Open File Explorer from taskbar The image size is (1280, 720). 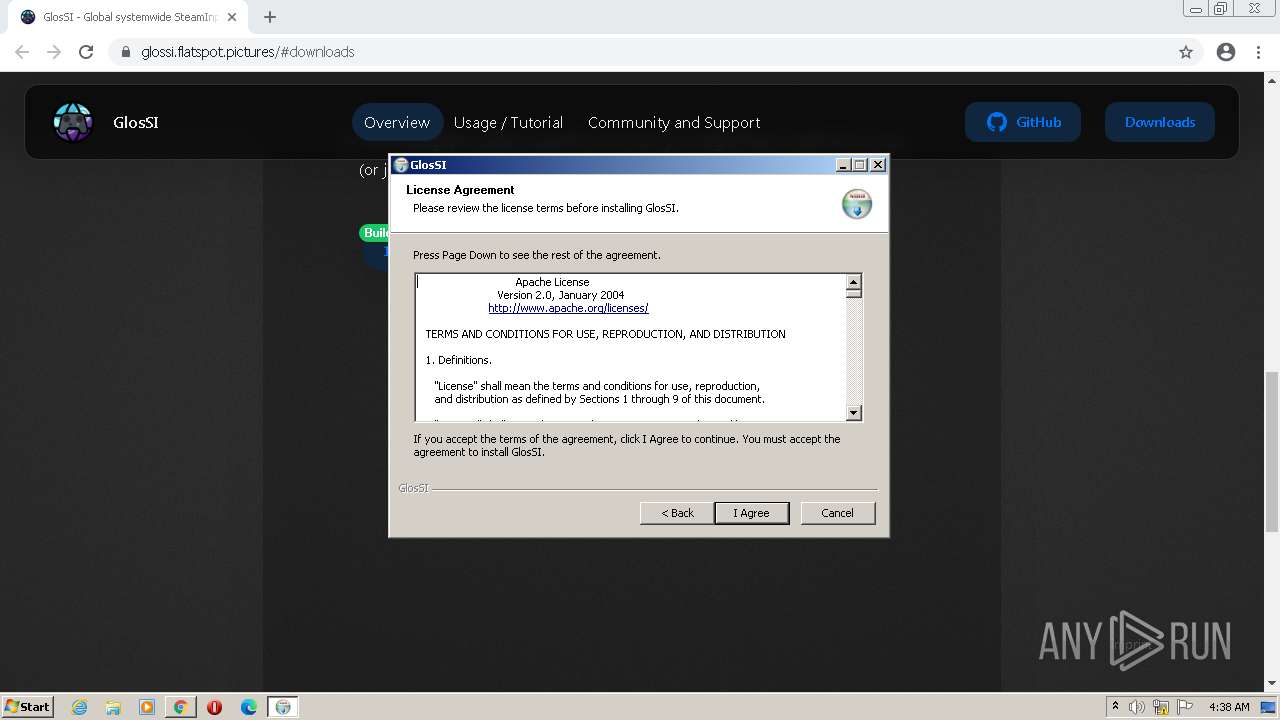point(113,707)
